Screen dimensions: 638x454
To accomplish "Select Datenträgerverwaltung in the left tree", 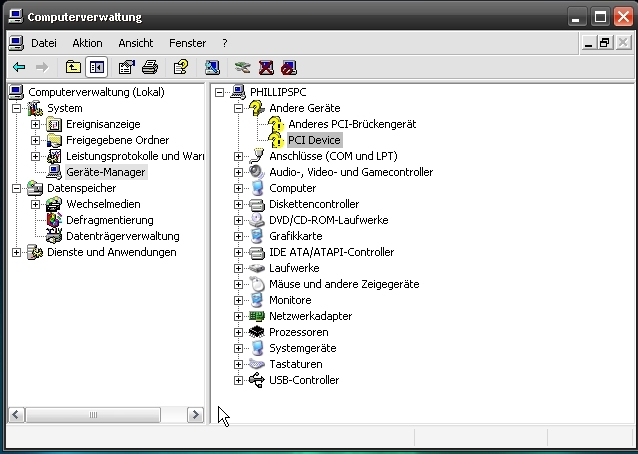I will point(122,236).
